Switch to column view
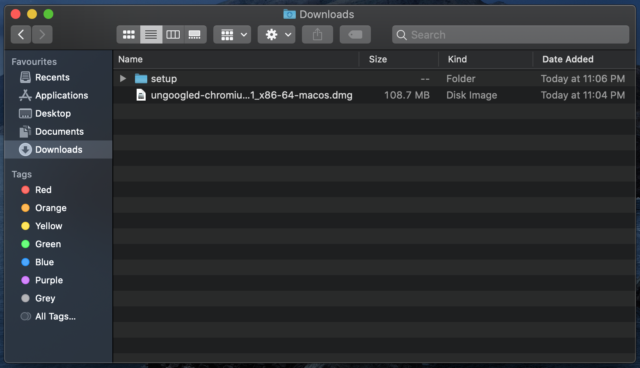 click(173, 35)
